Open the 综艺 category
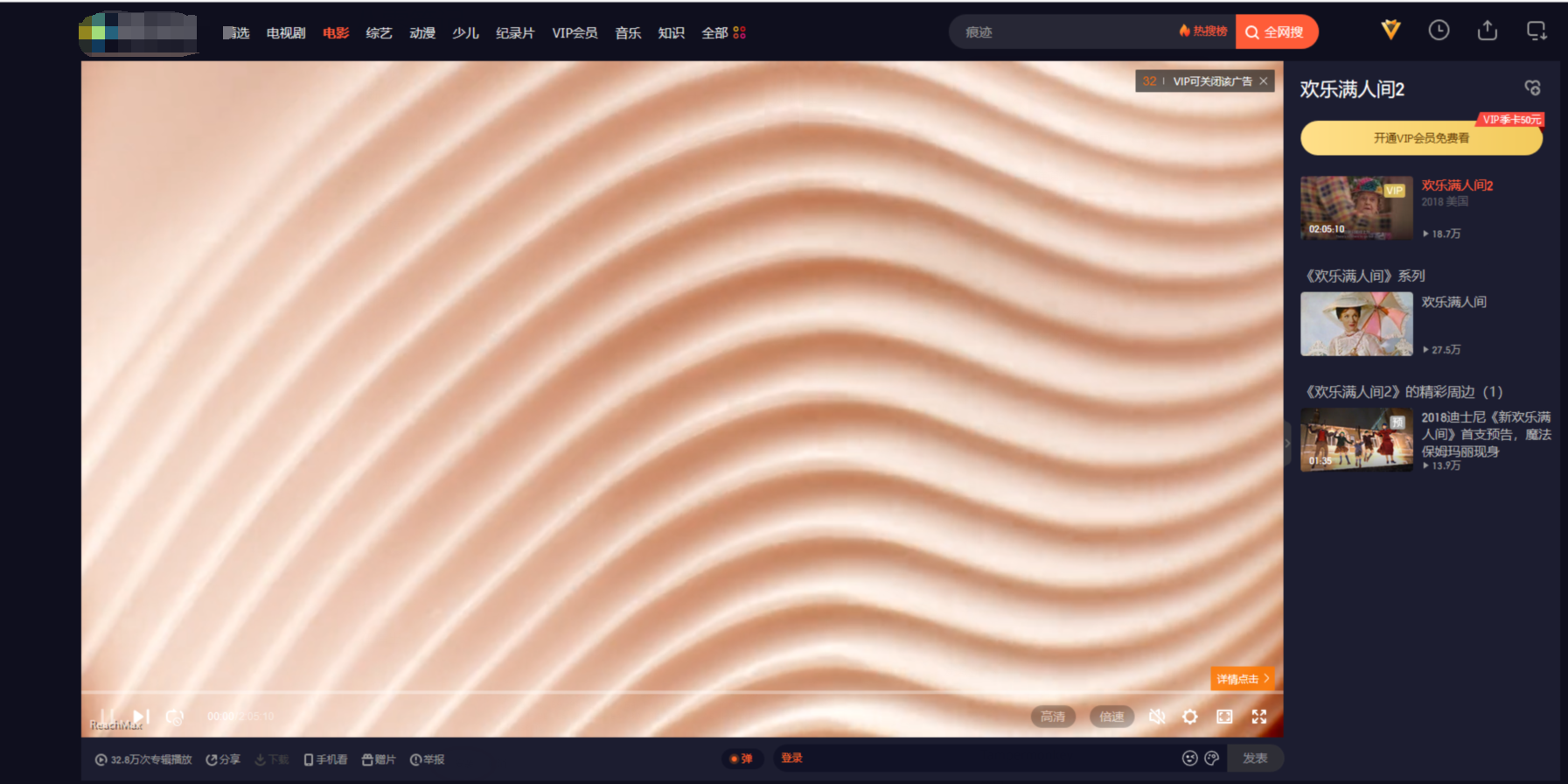1568x784 pixels. 379,32
